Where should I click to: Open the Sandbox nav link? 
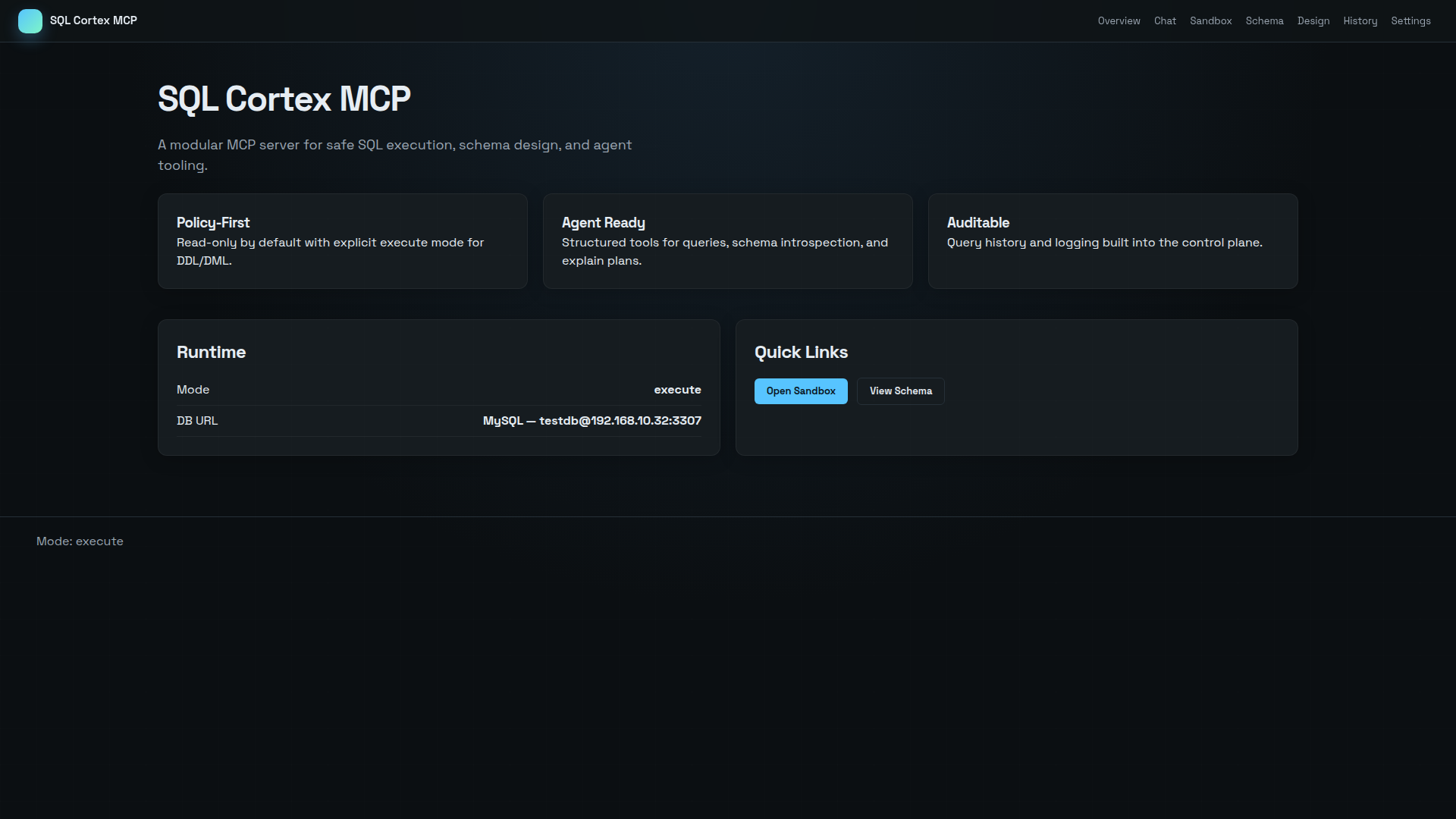1210,21
